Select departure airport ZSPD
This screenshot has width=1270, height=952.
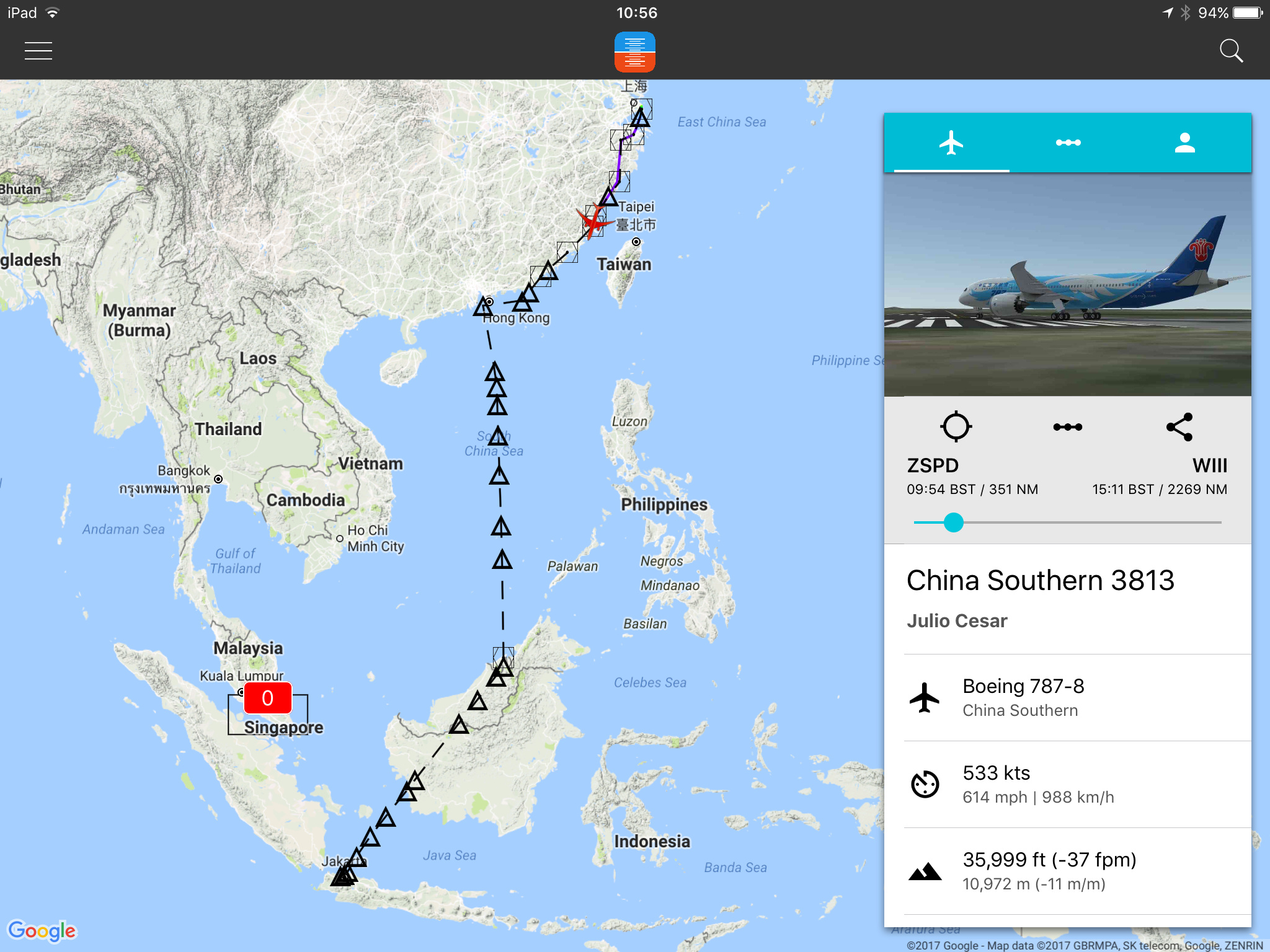pos(933,465)
